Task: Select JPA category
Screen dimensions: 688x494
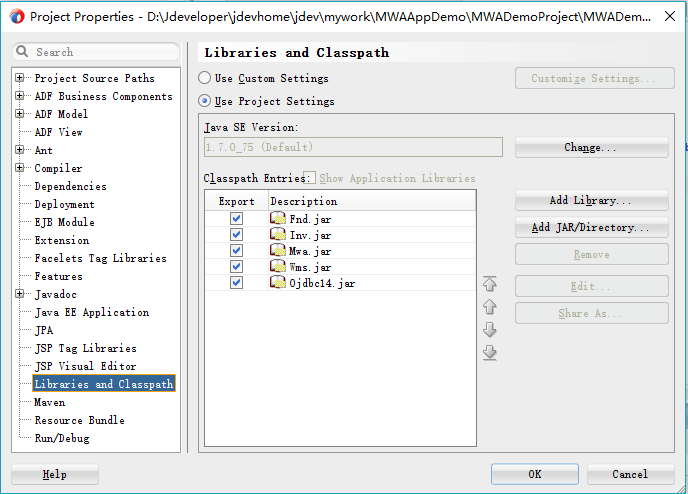Action: (x=44, y=330)
